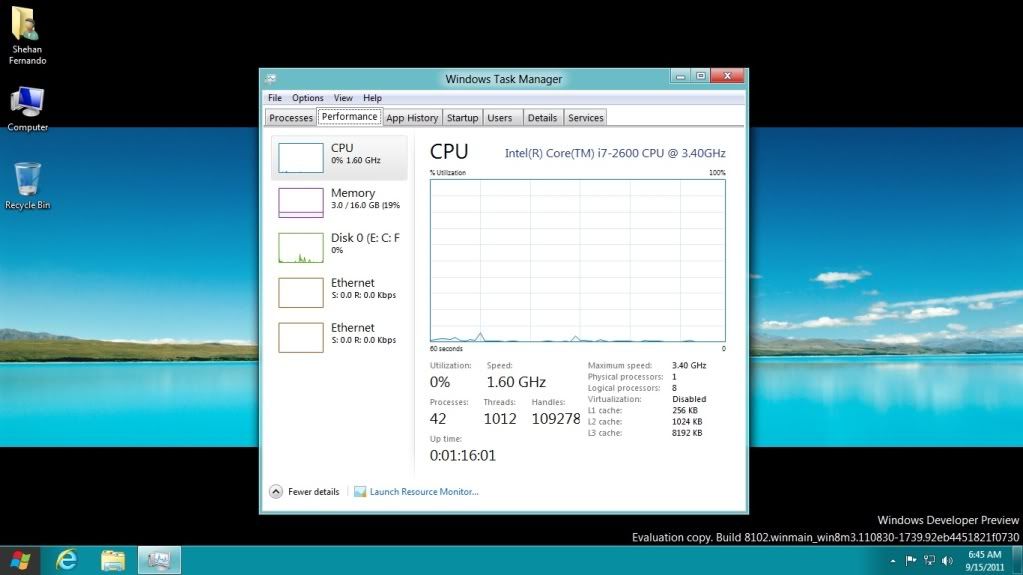This screenshot has width=1023, height=575.
Task: Open the Recycle Bin desktop icon
Action: (27, 186)
